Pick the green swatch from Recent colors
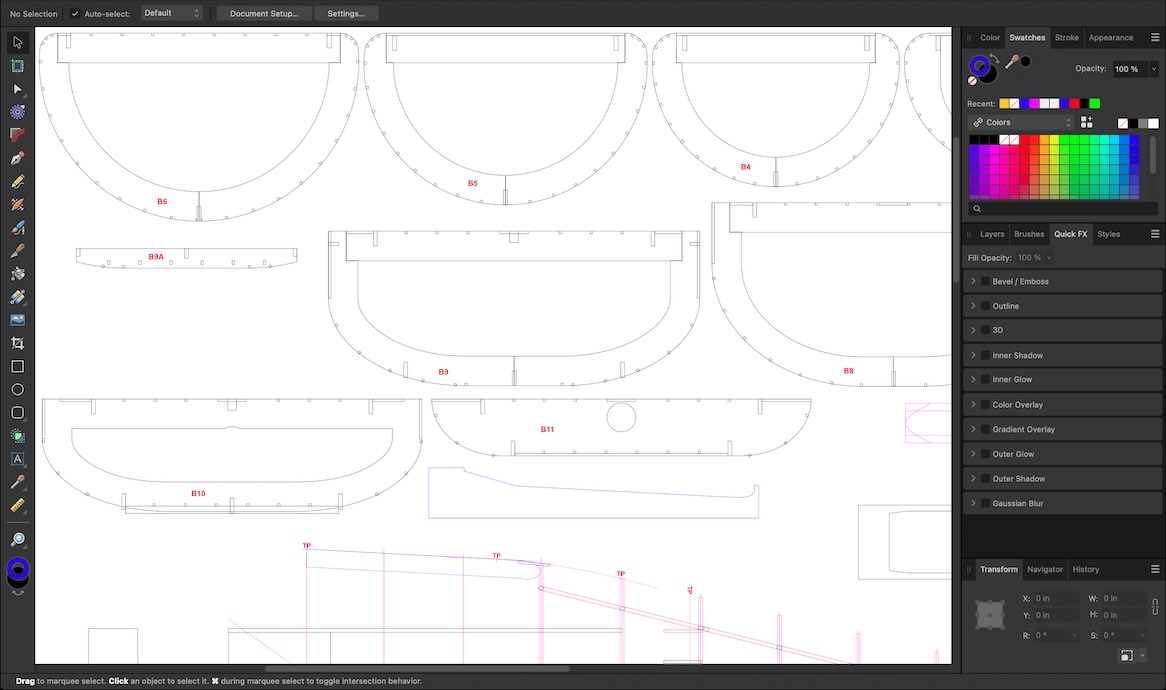Image resolution: width=1166 pixels, height=690 pixels. [1094, 103]
